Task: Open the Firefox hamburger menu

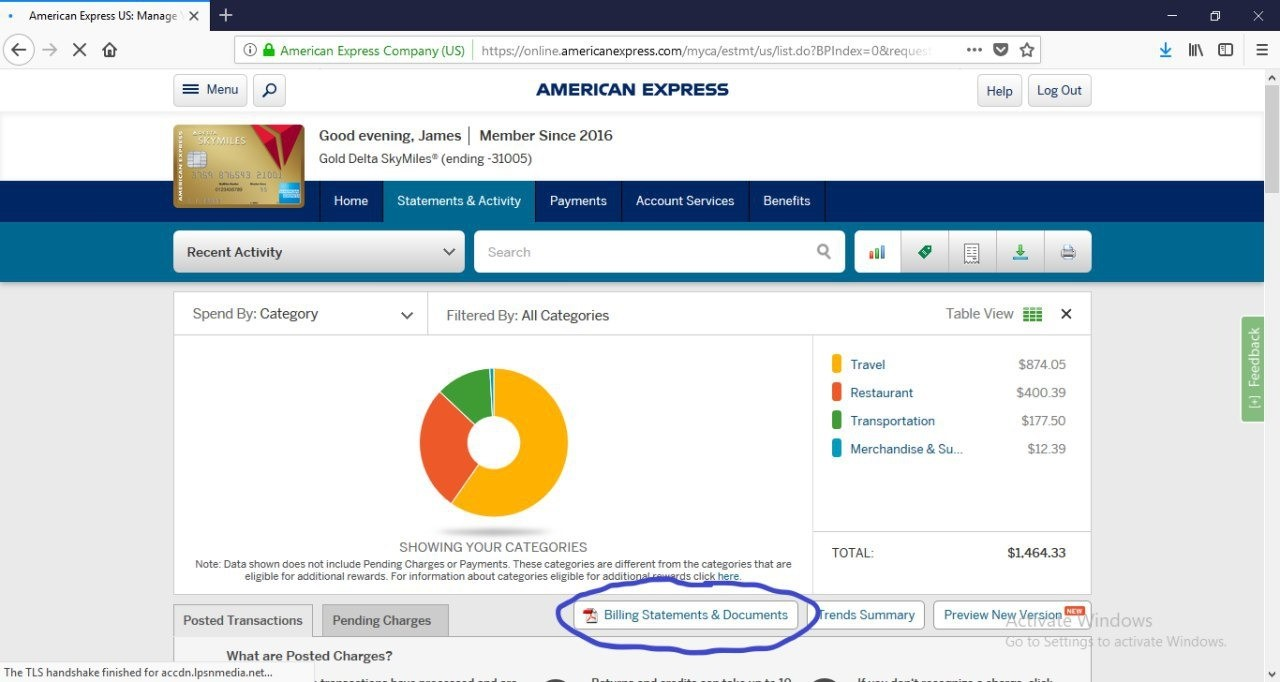Action: tap(1260, 50)
